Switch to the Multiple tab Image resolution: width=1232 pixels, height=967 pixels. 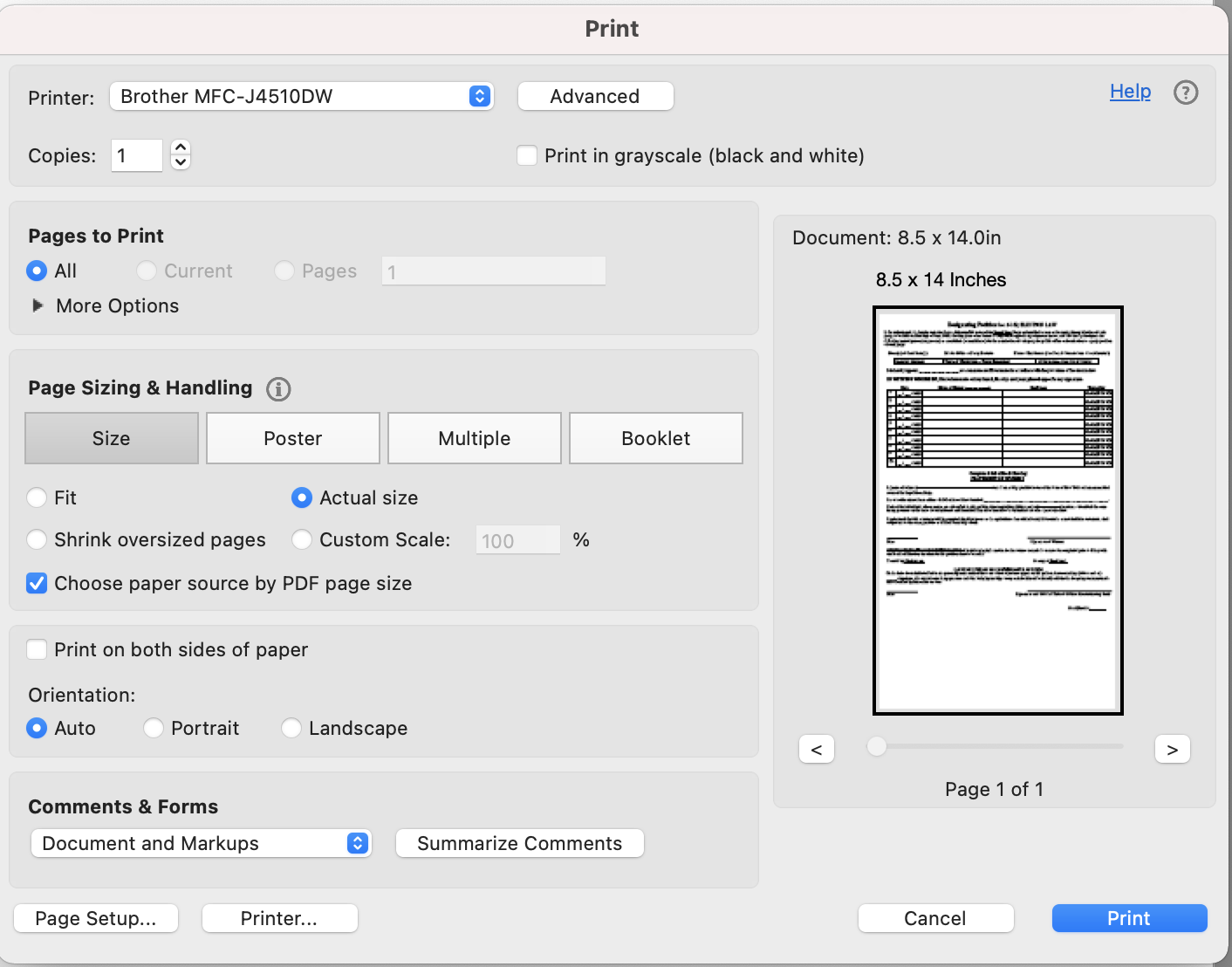pyautogui.click(x=474, y=438)
